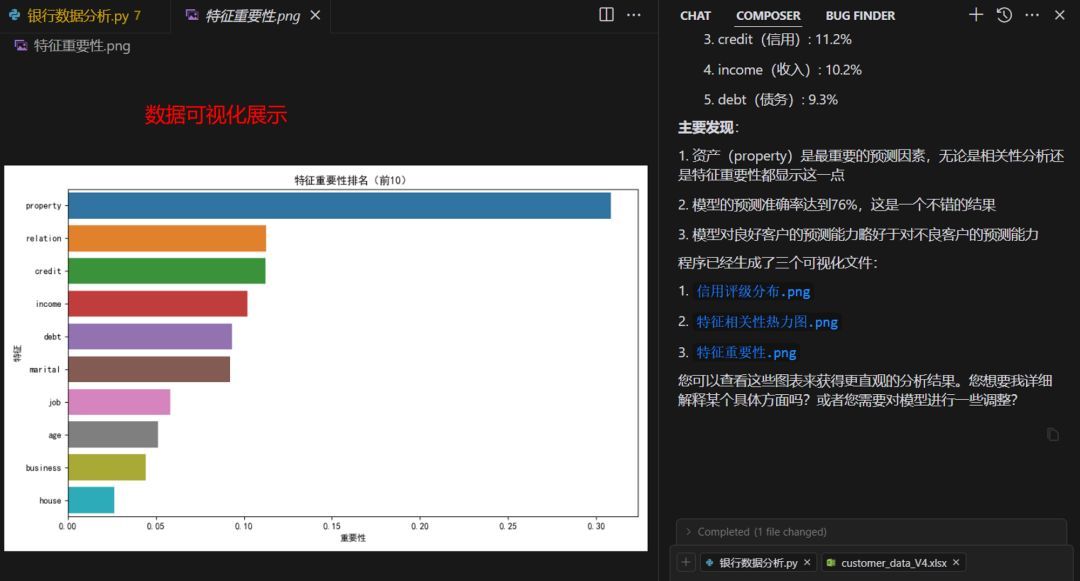Open a new Composer session with the plus icon

point(975,15)
